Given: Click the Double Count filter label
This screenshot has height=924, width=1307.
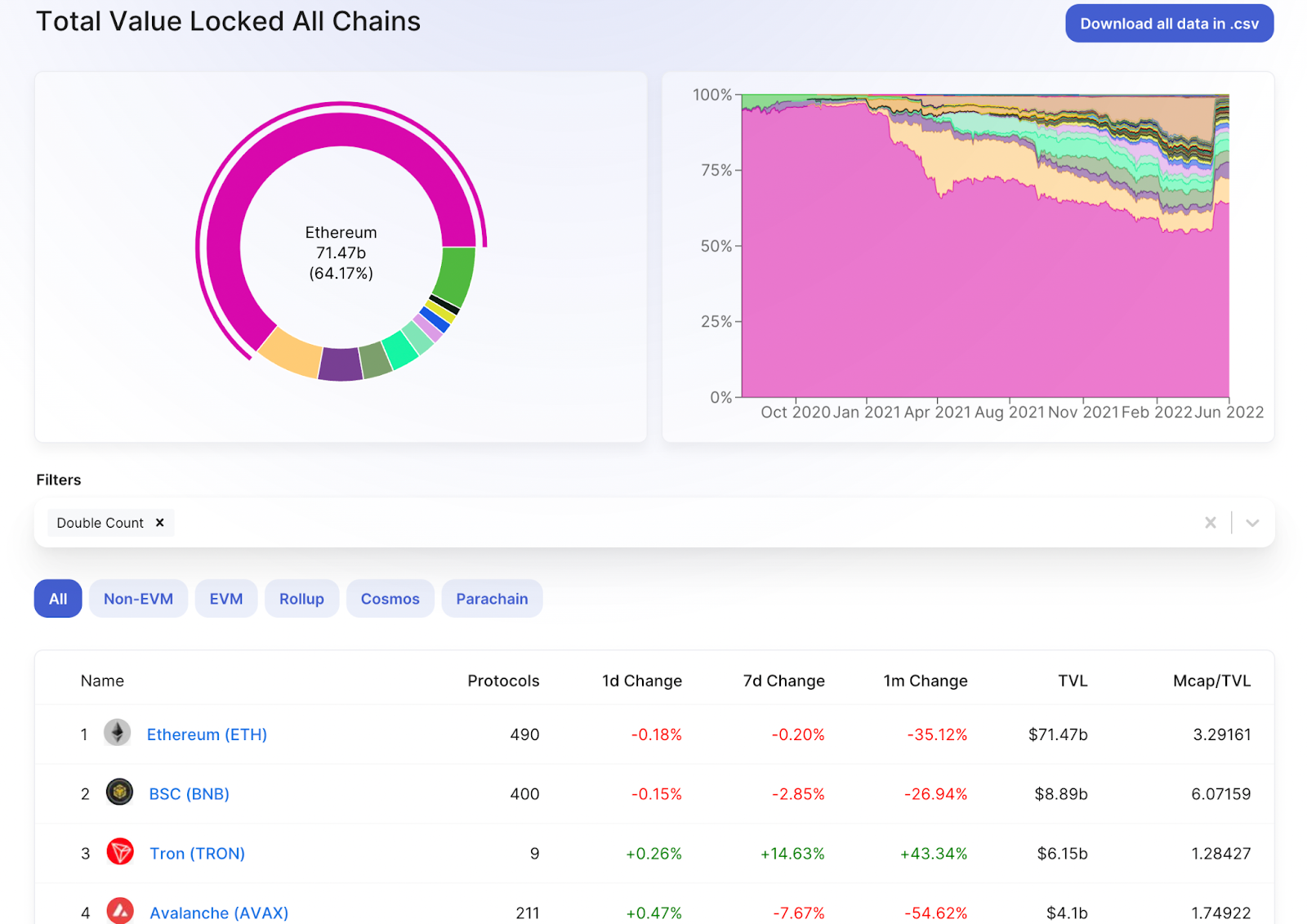Looking at the screenshot, I should click(100, 523).
